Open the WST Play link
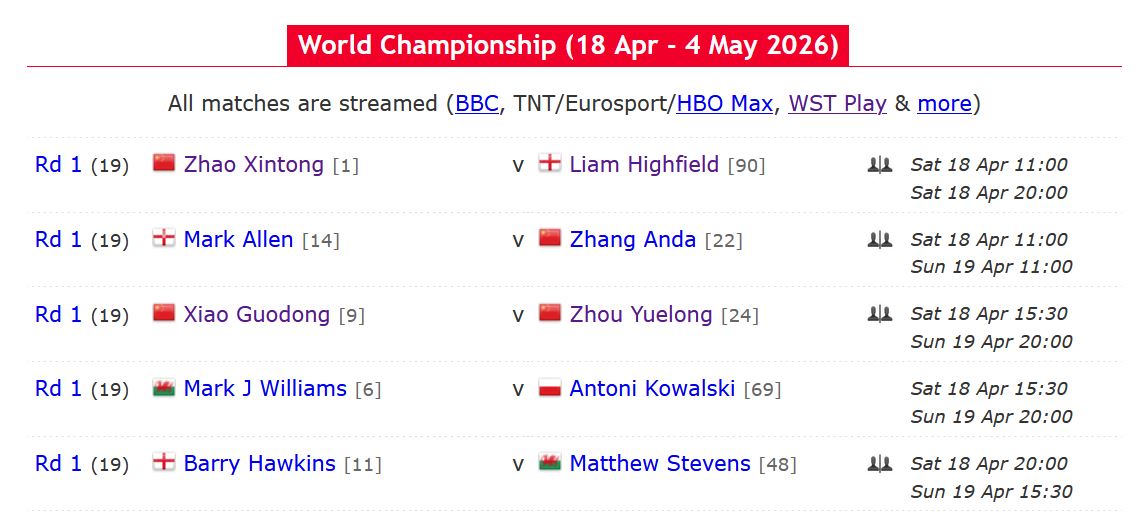Viewport: 1141px width, 515px height. click(837, 103)
